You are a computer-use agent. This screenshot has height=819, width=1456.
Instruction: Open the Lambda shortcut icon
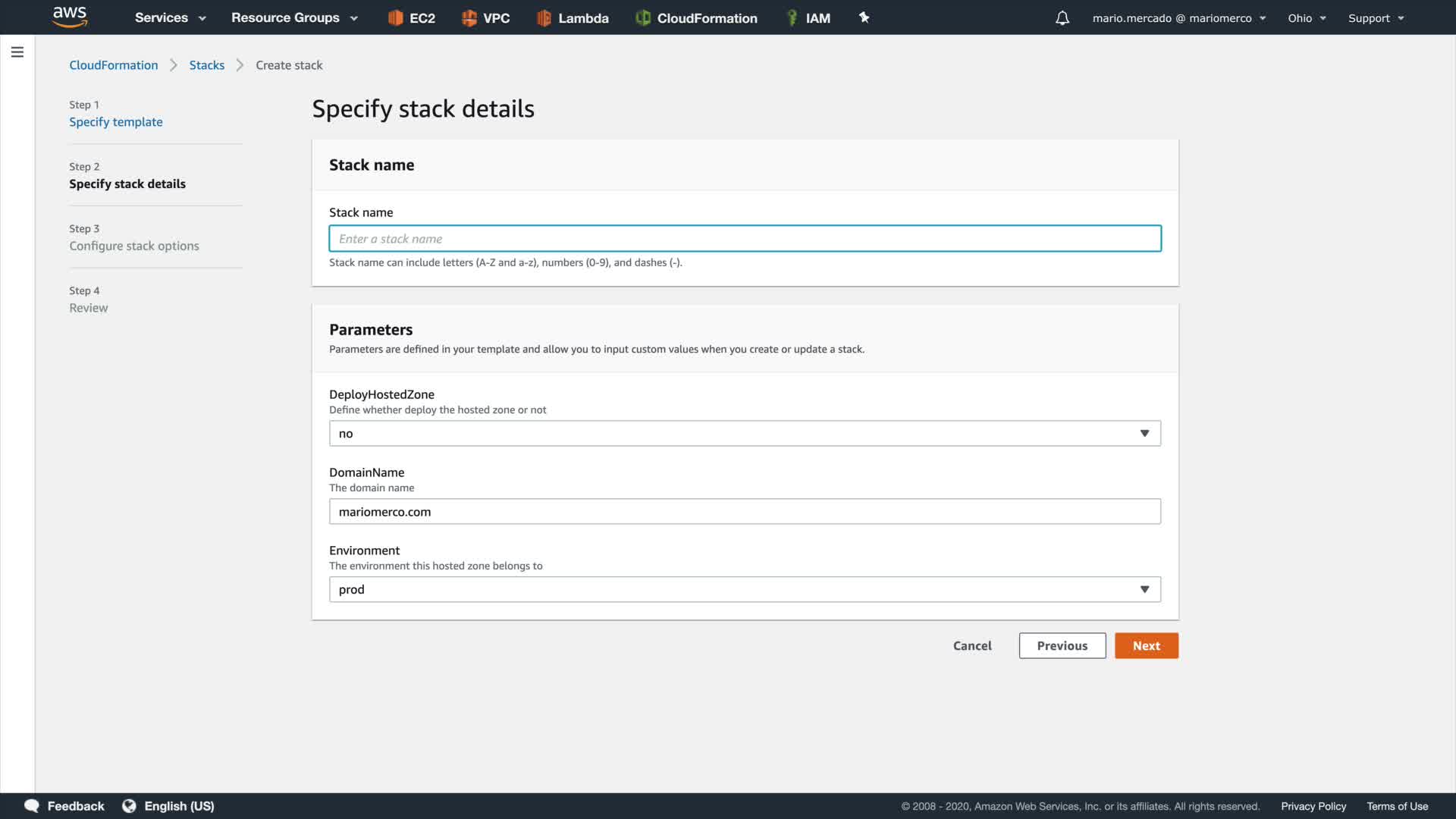(x=544, y=17)
